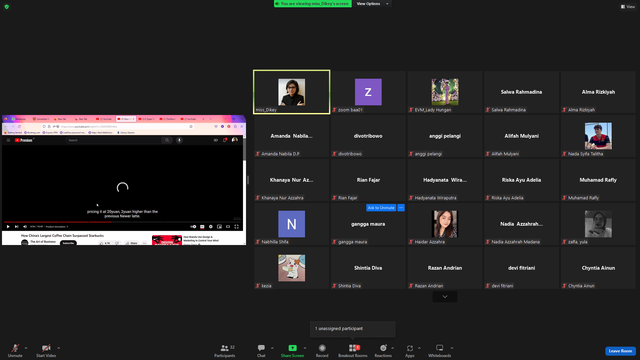Viewport: 640px width, 360px height.
Task: Open Breakout Rooms
Action: point(353,350)
